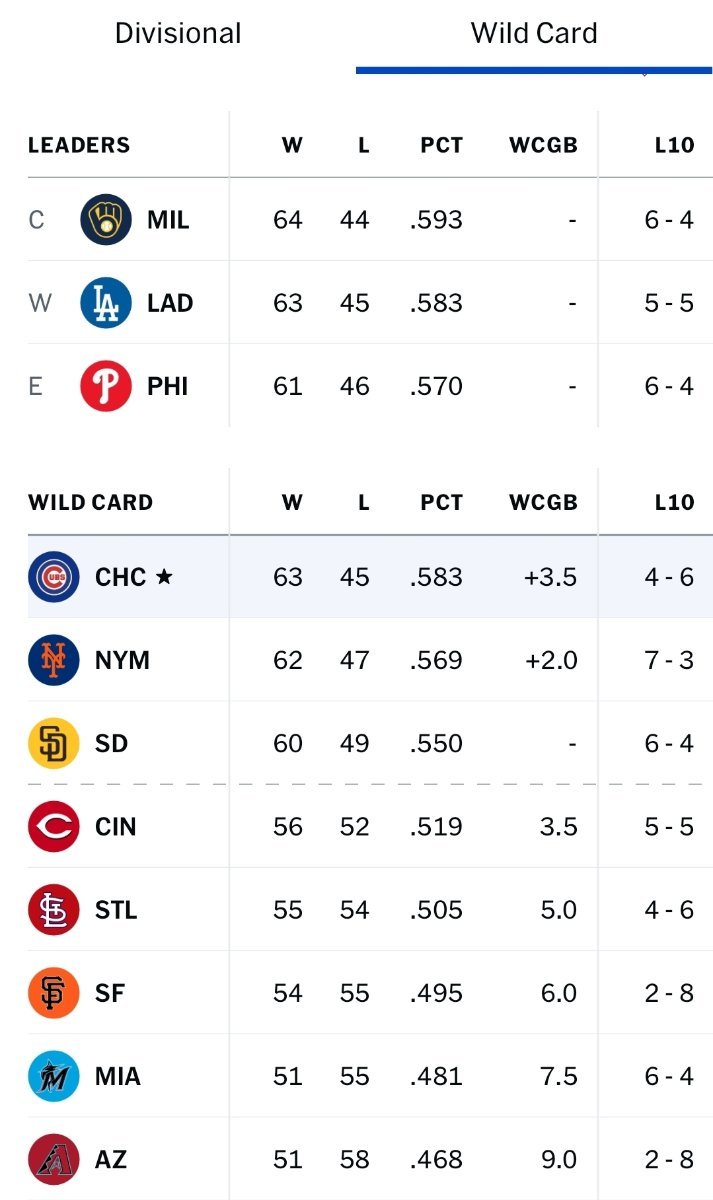Click the L10 header in Leaders table
Image resolution: width=713 pixels, height=1200 pixels.
[673, 145]
